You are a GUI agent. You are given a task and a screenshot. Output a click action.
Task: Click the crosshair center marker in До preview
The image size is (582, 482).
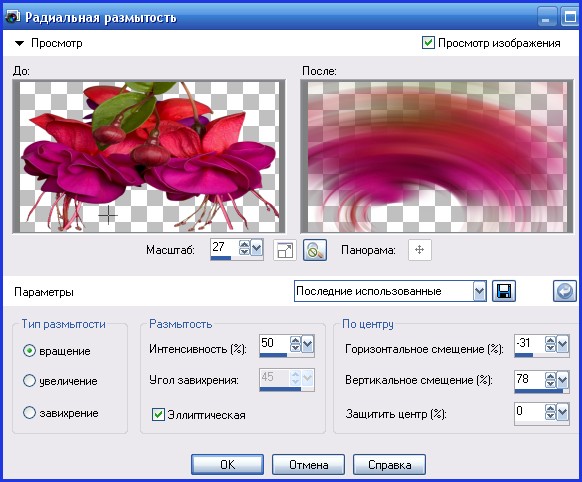pos(108,214)
